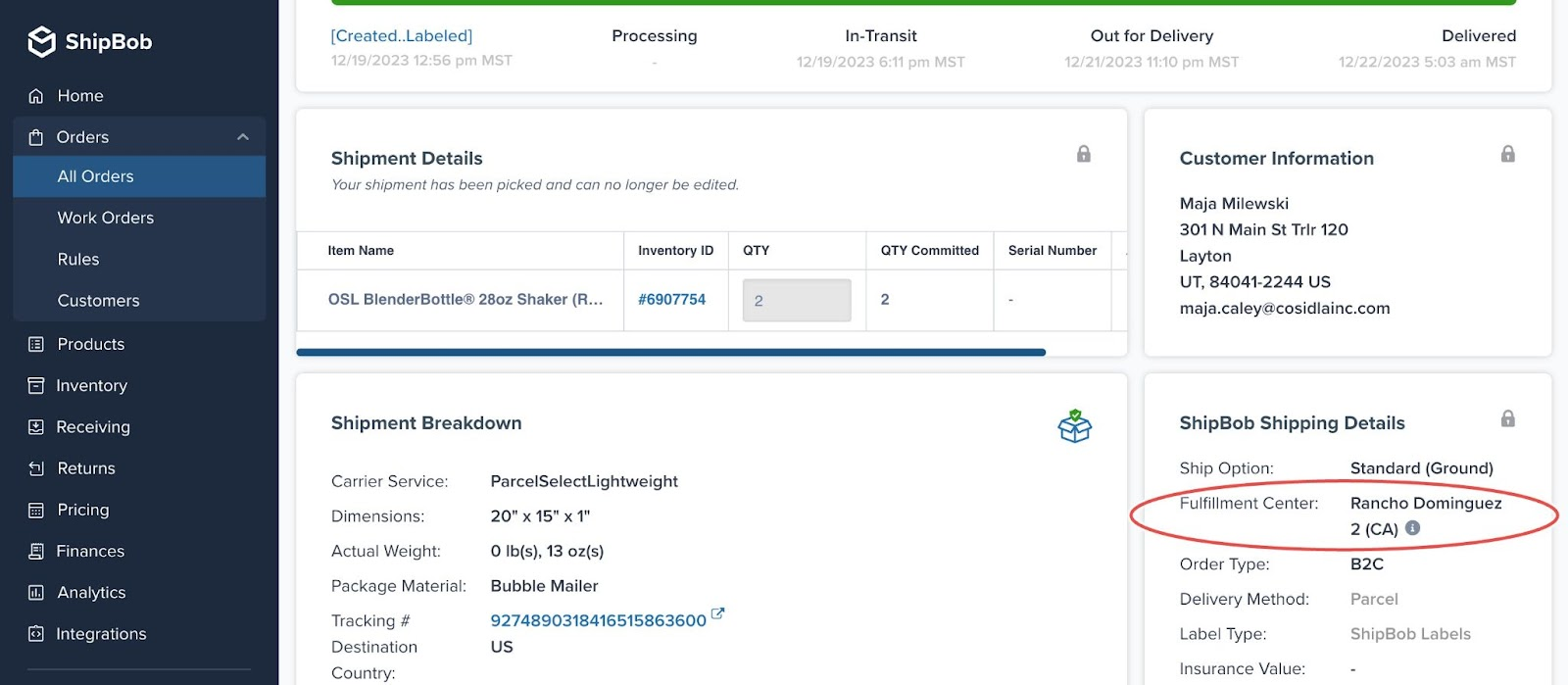
Task: Click the Processing status label
Action: [x=655, y=35]
